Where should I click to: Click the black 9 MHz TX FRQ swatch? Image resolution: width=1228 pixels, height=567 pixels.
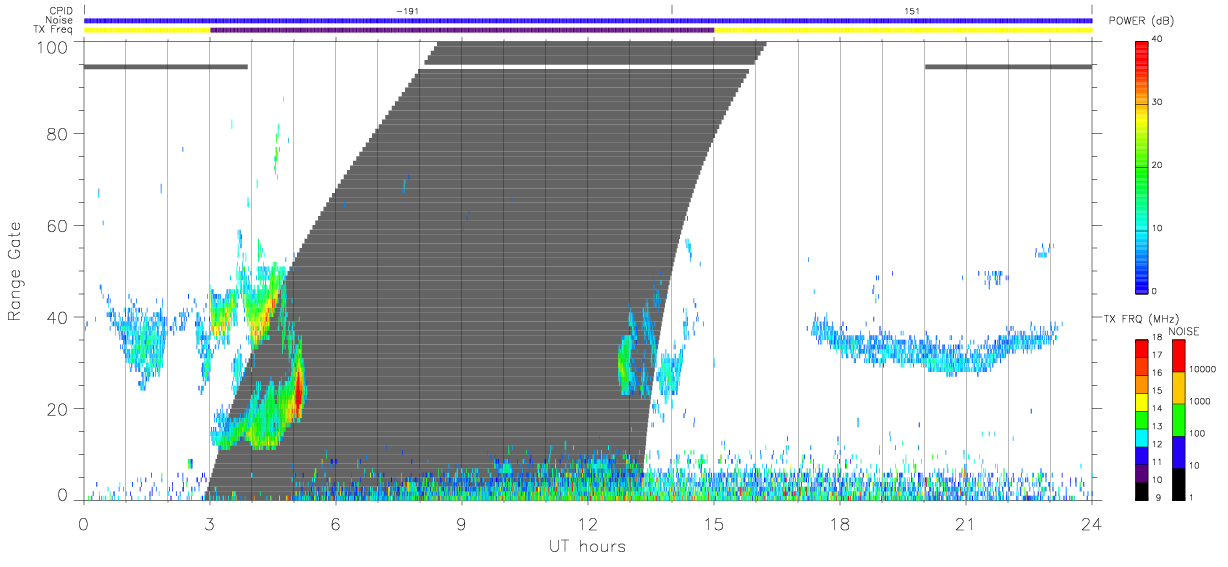[x=1142, y=491]
